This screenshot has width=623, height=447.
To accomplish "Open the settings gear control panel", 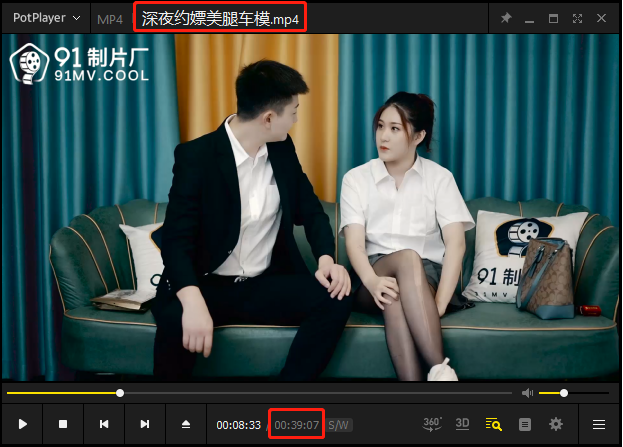I will click(x=556, y=424).
